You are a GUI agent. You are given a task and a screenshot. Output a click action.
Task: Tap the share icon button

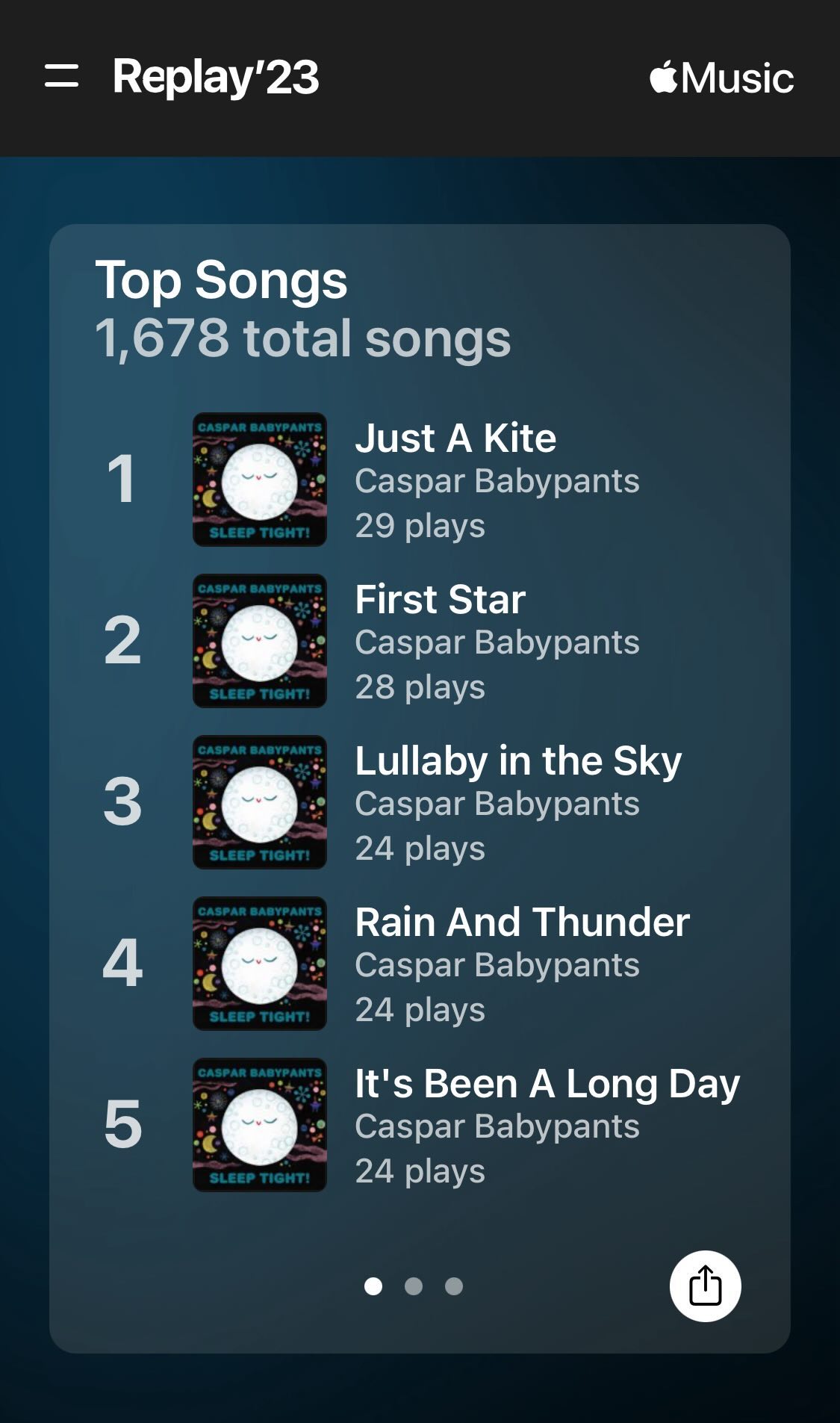705,1286
